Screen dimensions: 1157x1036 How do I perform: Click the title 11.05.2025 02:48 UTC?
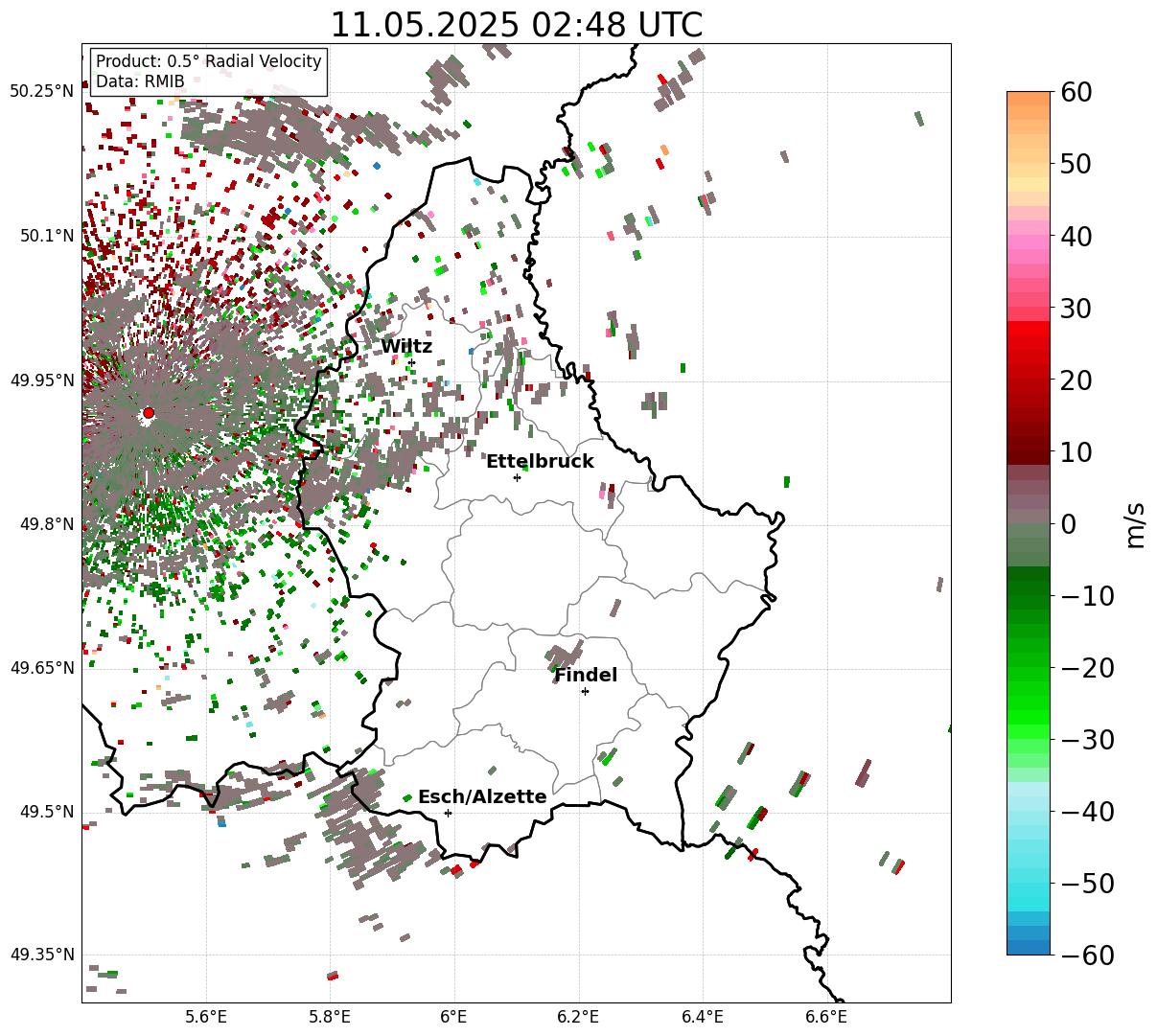tap(516, 25)
